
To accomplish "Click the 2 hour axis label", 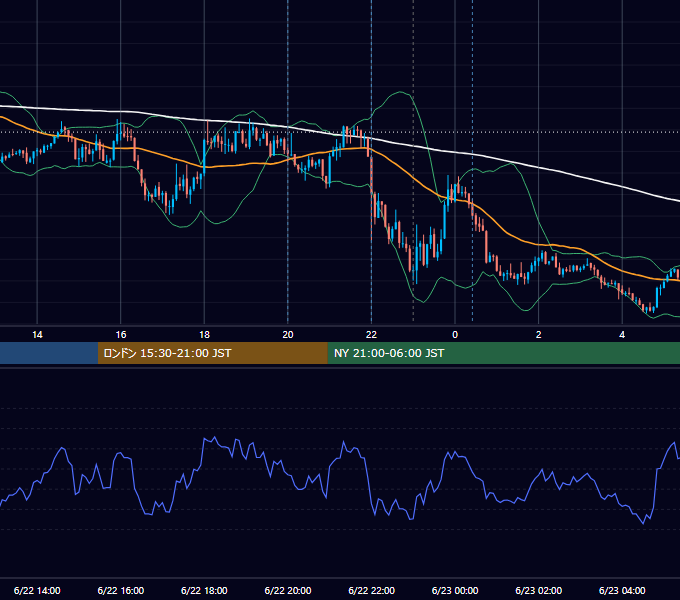I will coord(539,335).
